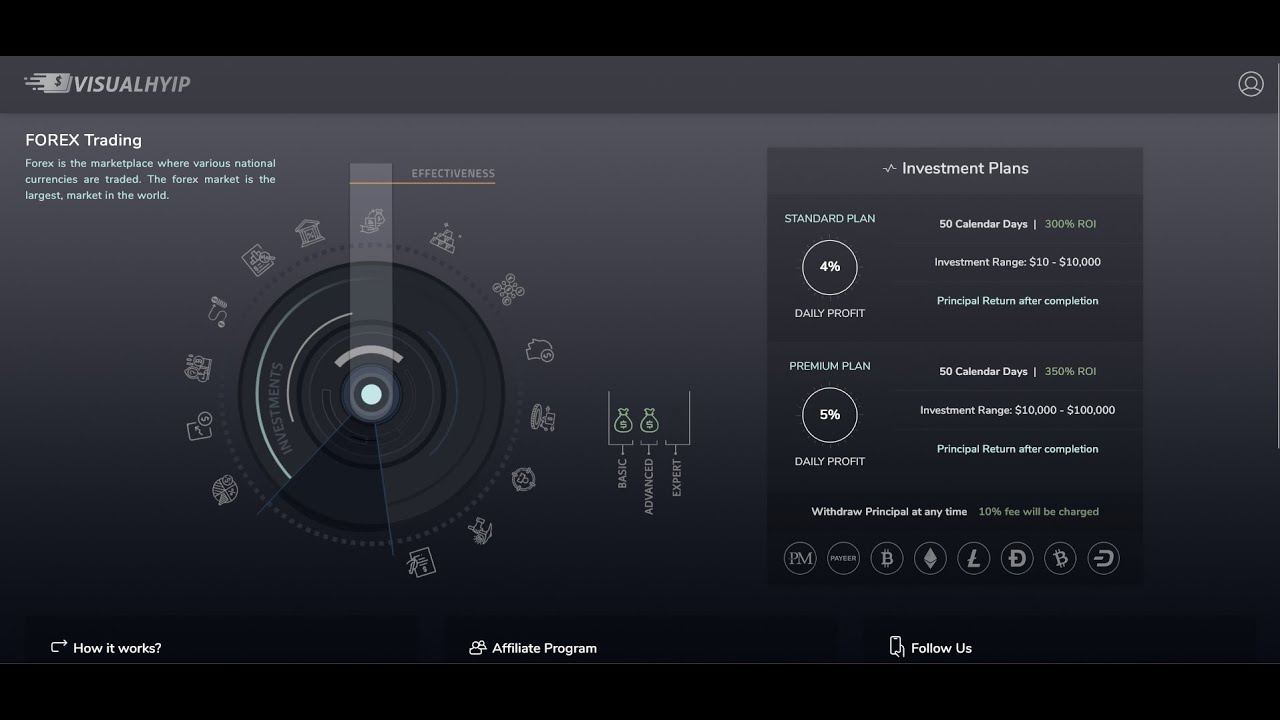Open the Affiliate Program section

[533, 648]
